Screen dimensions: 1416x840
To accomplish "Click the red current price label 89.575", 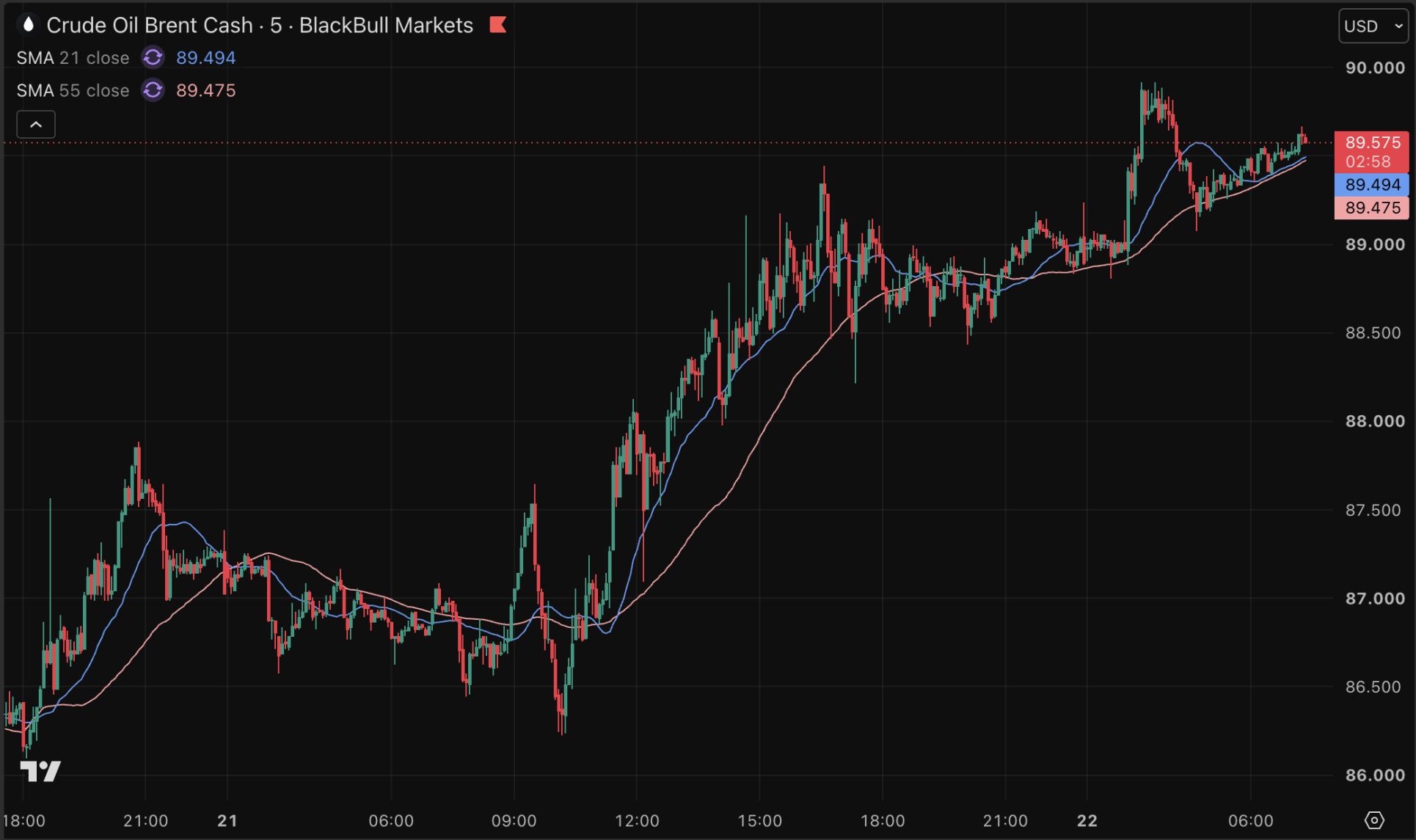I will click(x=1372, y=142).
